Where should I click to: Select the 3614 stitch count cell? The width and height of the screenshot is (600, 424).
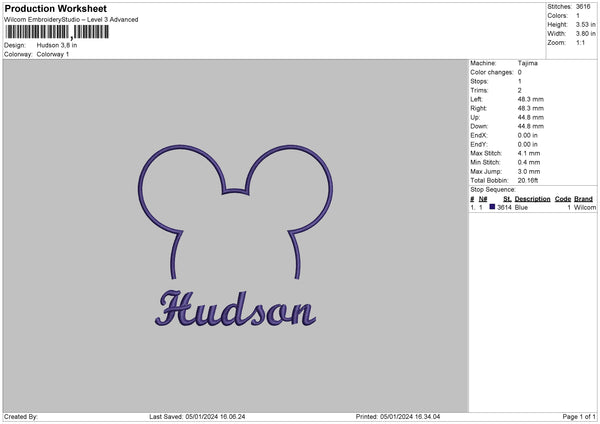(x=504, y=207)
